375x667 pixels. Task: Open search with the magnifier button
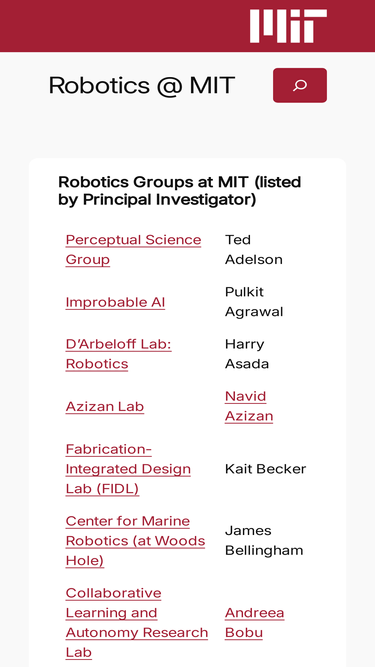[300, 85]
